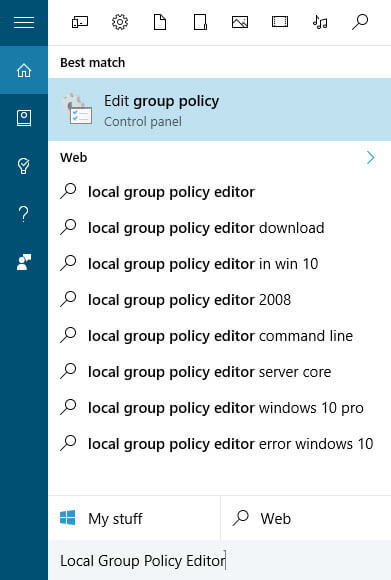Filter results by Web magnifier icon
This screenshot has height=580, width=391.
pyautogui.click(x=360, y=22)
